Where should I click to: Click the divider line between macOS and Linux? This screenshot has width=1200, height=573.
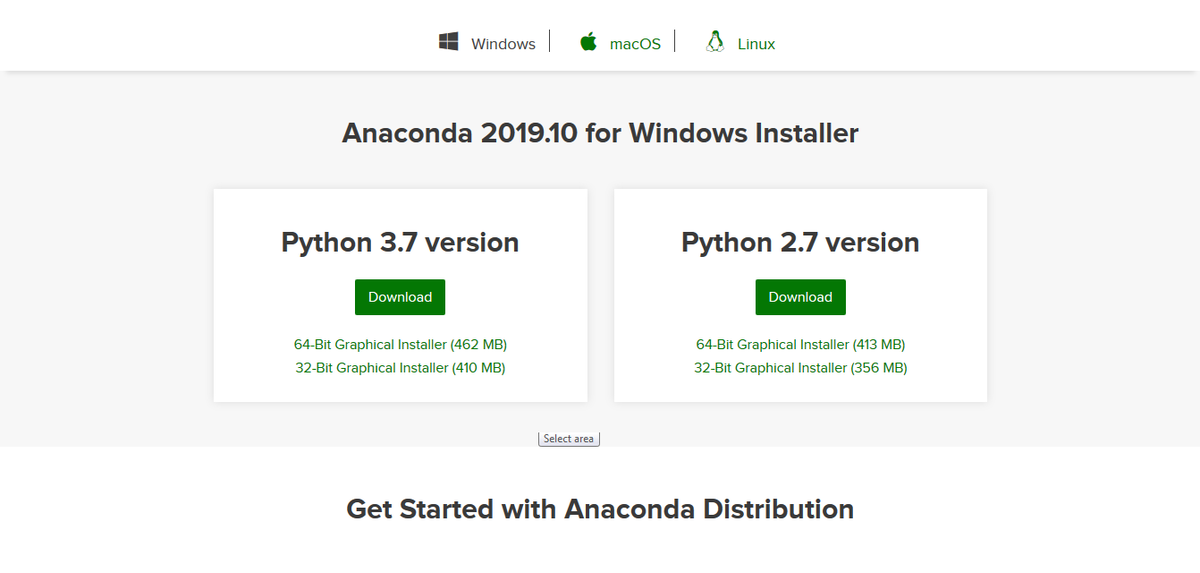675,42
